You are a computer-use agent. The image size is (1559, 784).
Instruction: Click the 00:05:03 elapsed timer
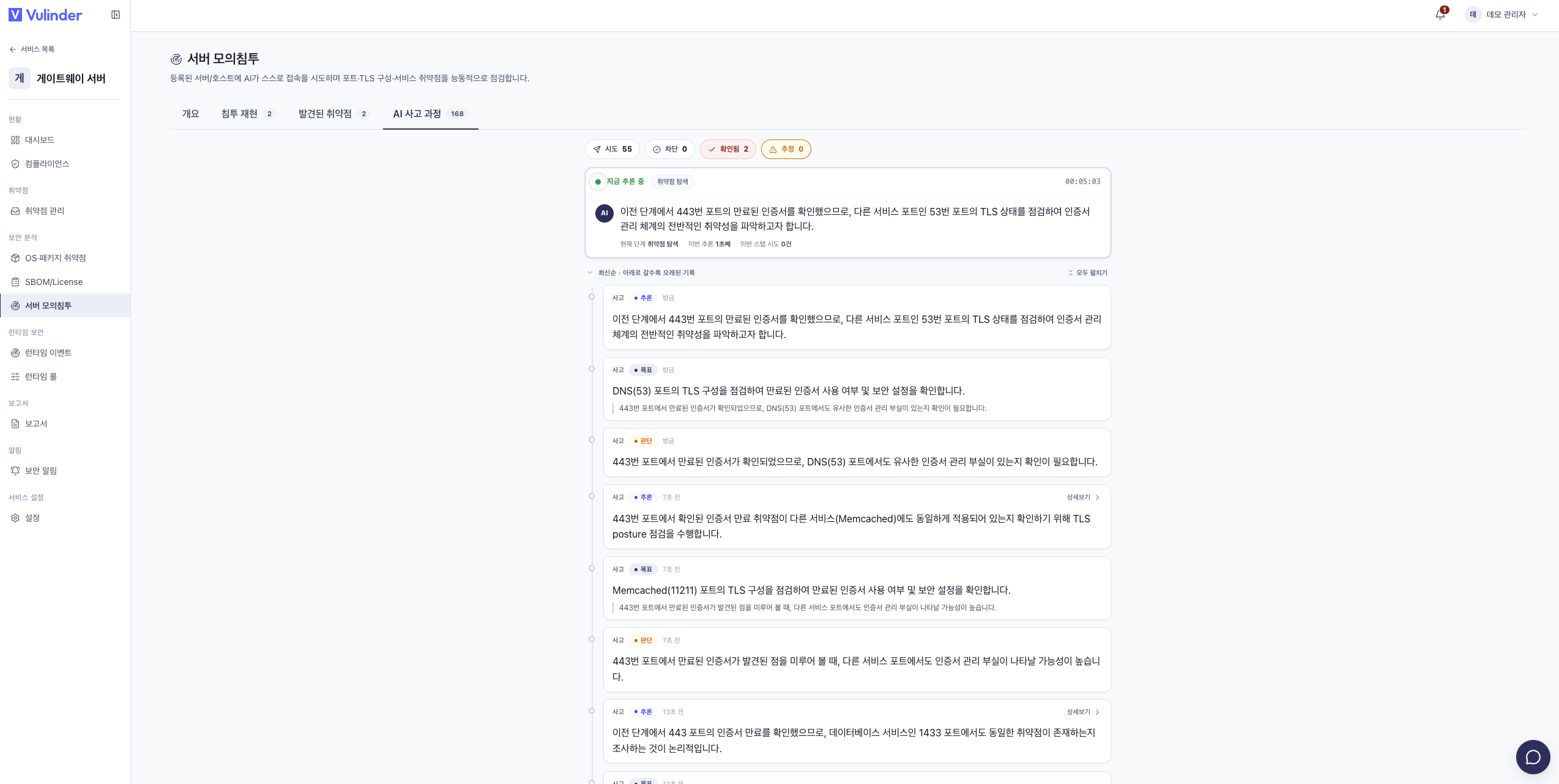pos(1082,182)
